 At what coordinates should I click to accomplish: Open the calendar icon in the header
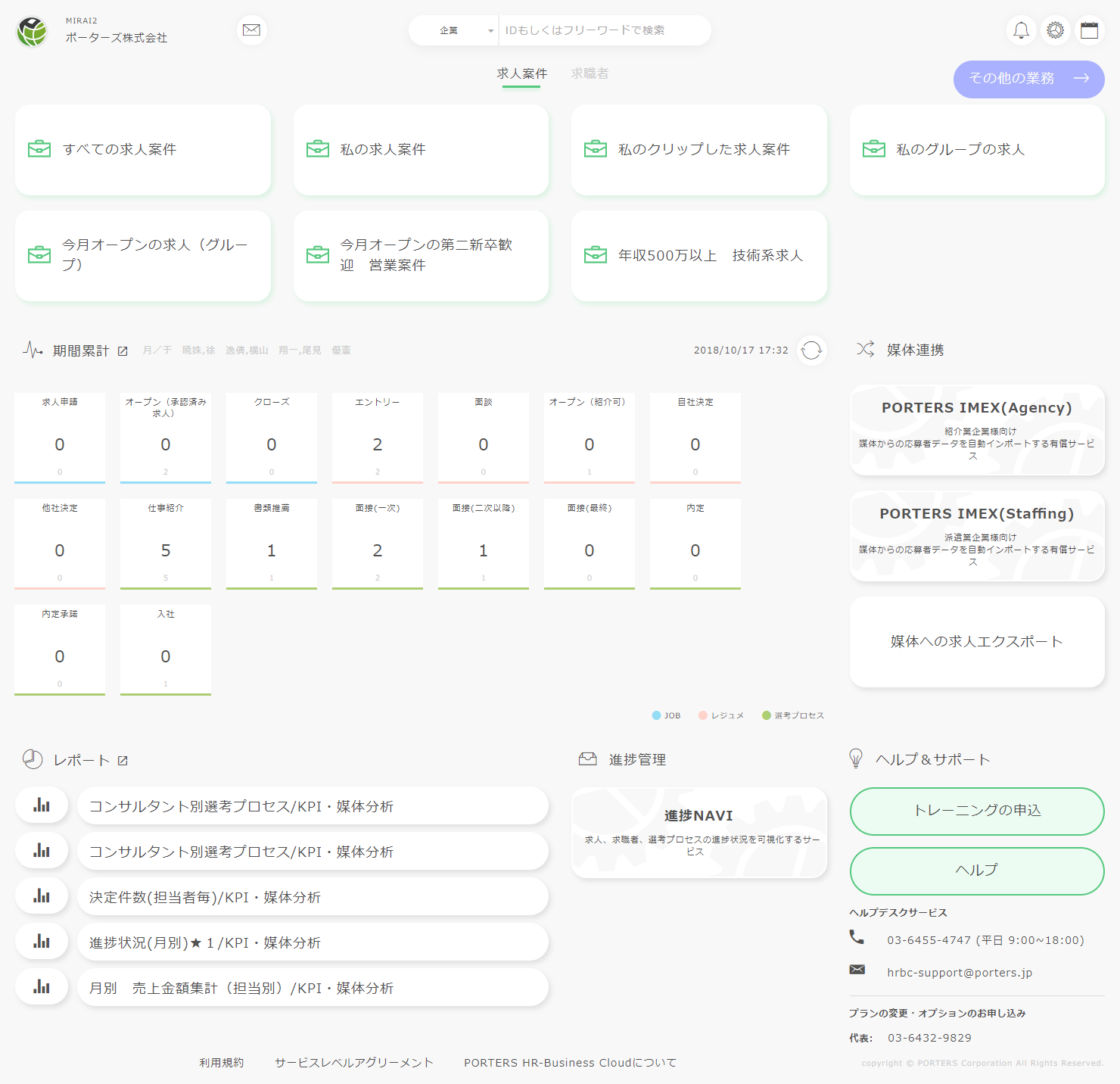pyautogui.click(x=1090, y=30)
